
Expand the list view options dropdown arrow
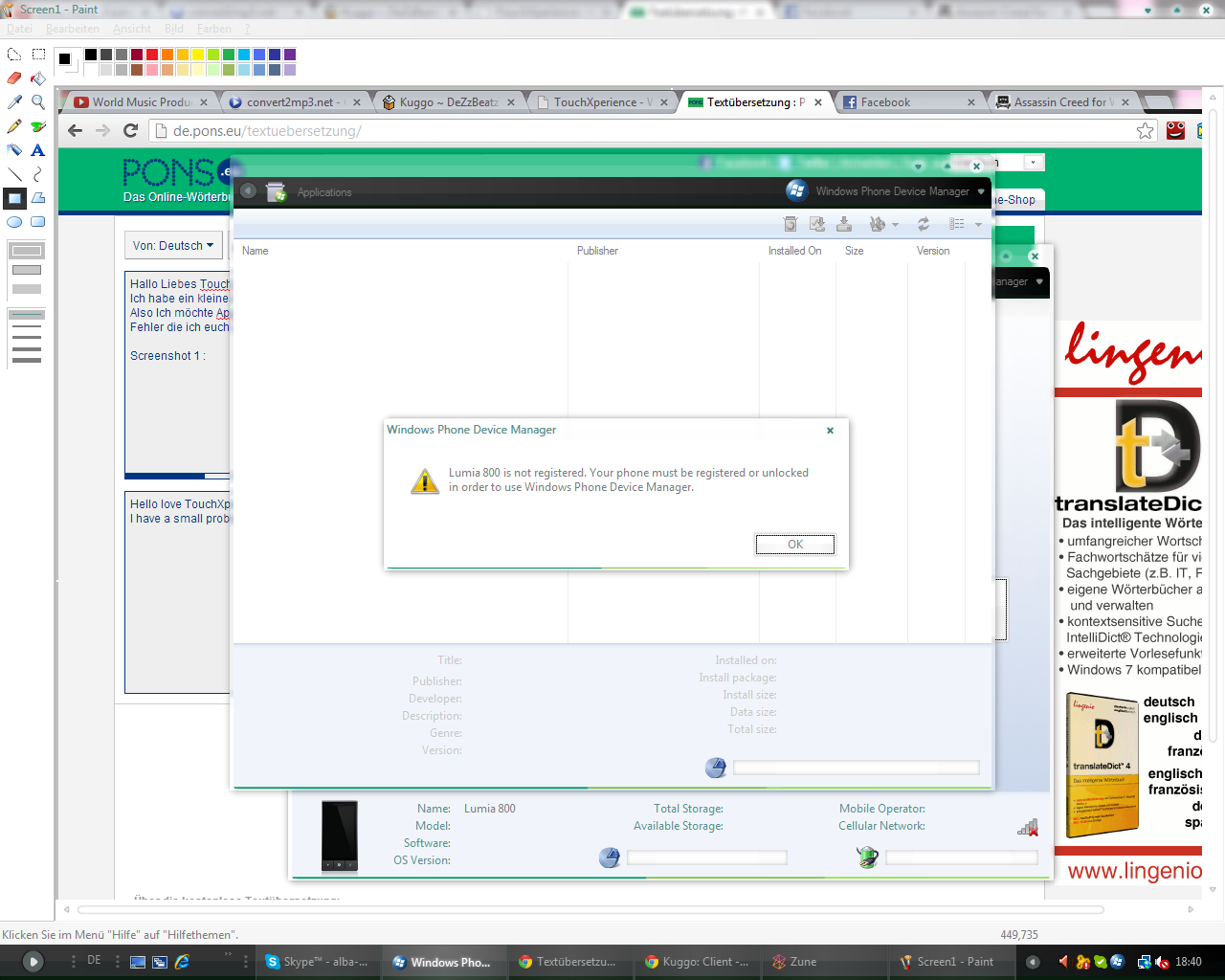[x=978, y=225]
